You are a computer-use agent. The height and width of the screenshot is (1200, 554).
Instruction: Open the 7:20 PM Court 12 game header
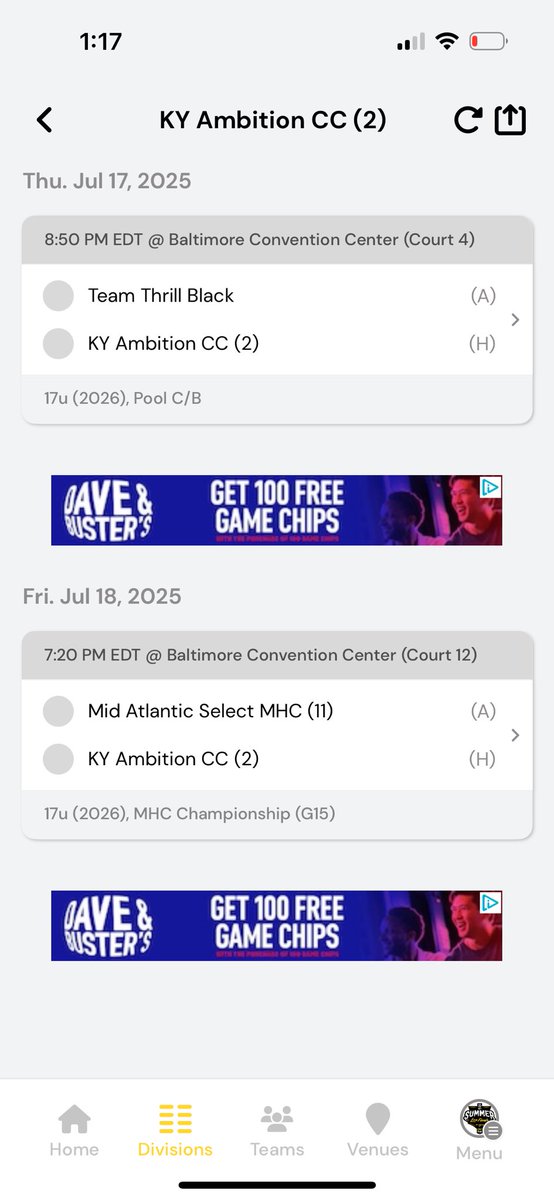point(277,656)
